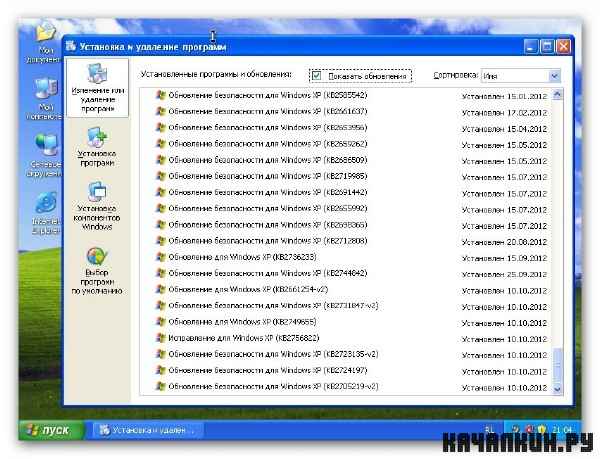Click the yellow security shield tray icon
The height and width of the screenshot is (459, 600).
coord(543,430)
